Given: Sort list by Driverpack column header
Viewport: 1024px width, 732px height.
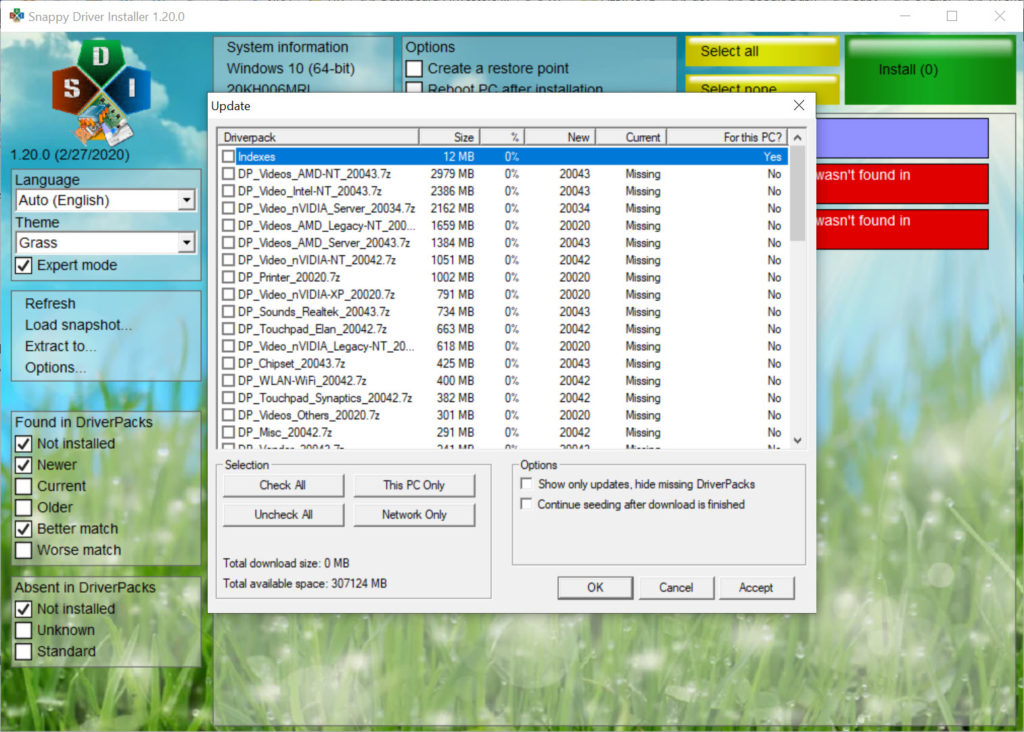Looking at the screenshot, I should pyautogui.click(x=318, y=137).
